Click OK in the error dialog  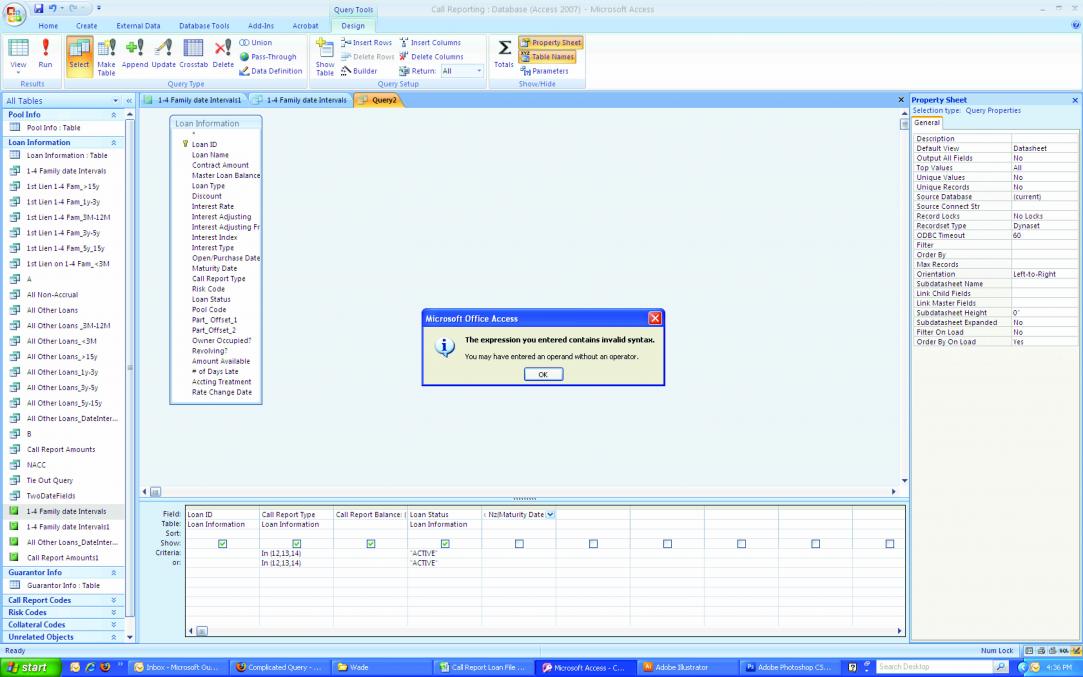tap(543, 374)
